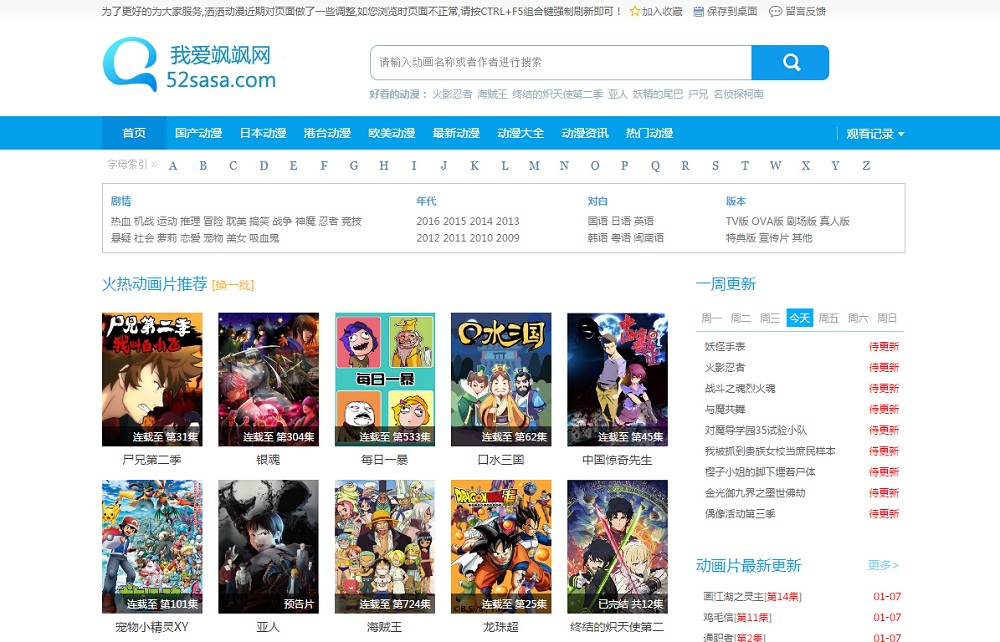Open 火影忍者 in weekly update list
The image size is (1000, 642).
coord(724,367)
